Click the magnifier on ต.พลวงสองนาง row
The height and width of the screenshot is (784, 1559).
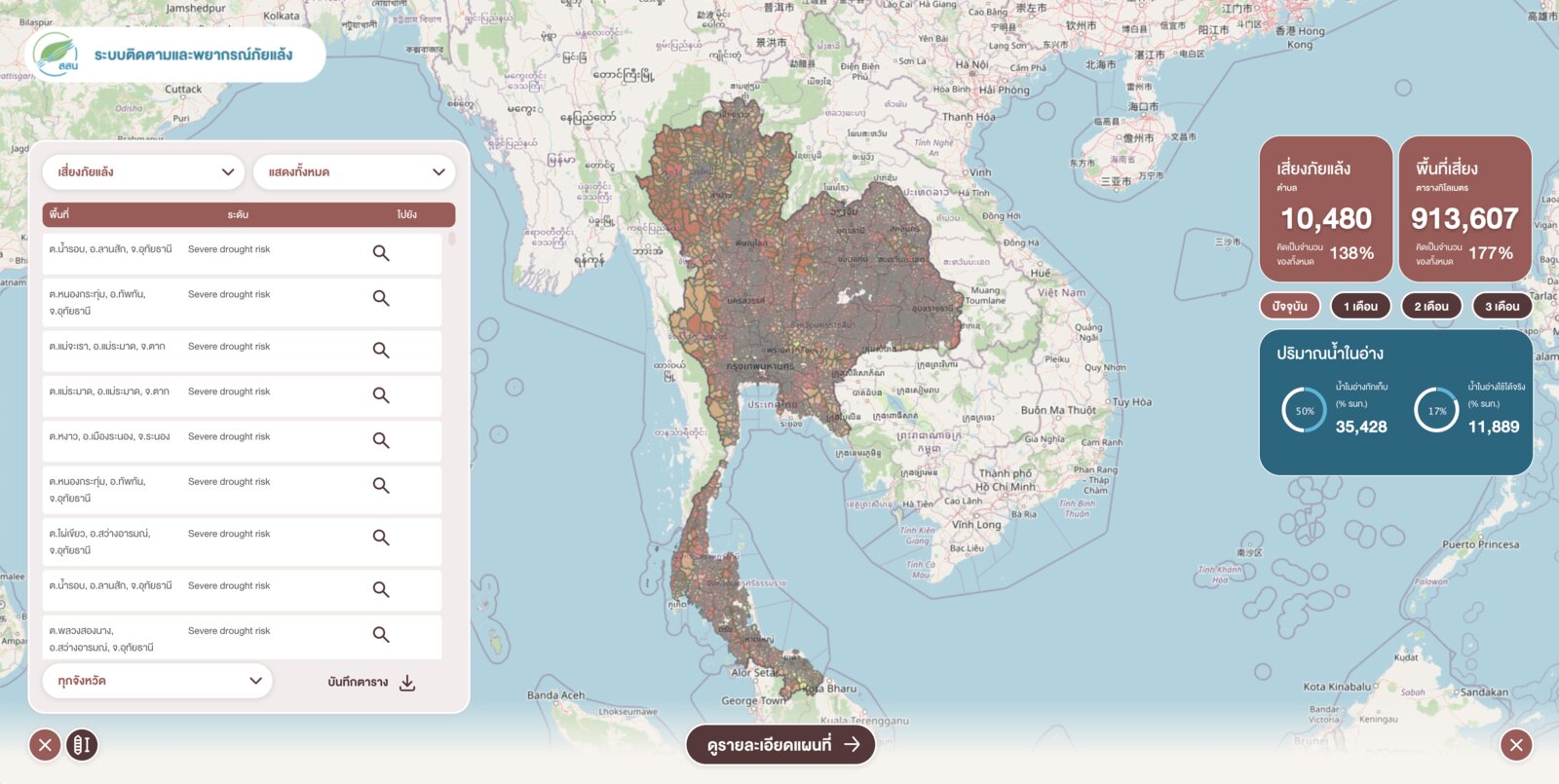pyautogui.click(x=381, y=635)
